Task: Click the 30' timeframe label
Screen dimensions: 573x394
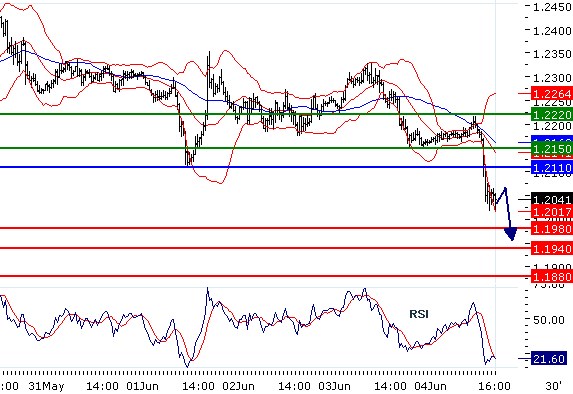Action: (x=554, y=386)
